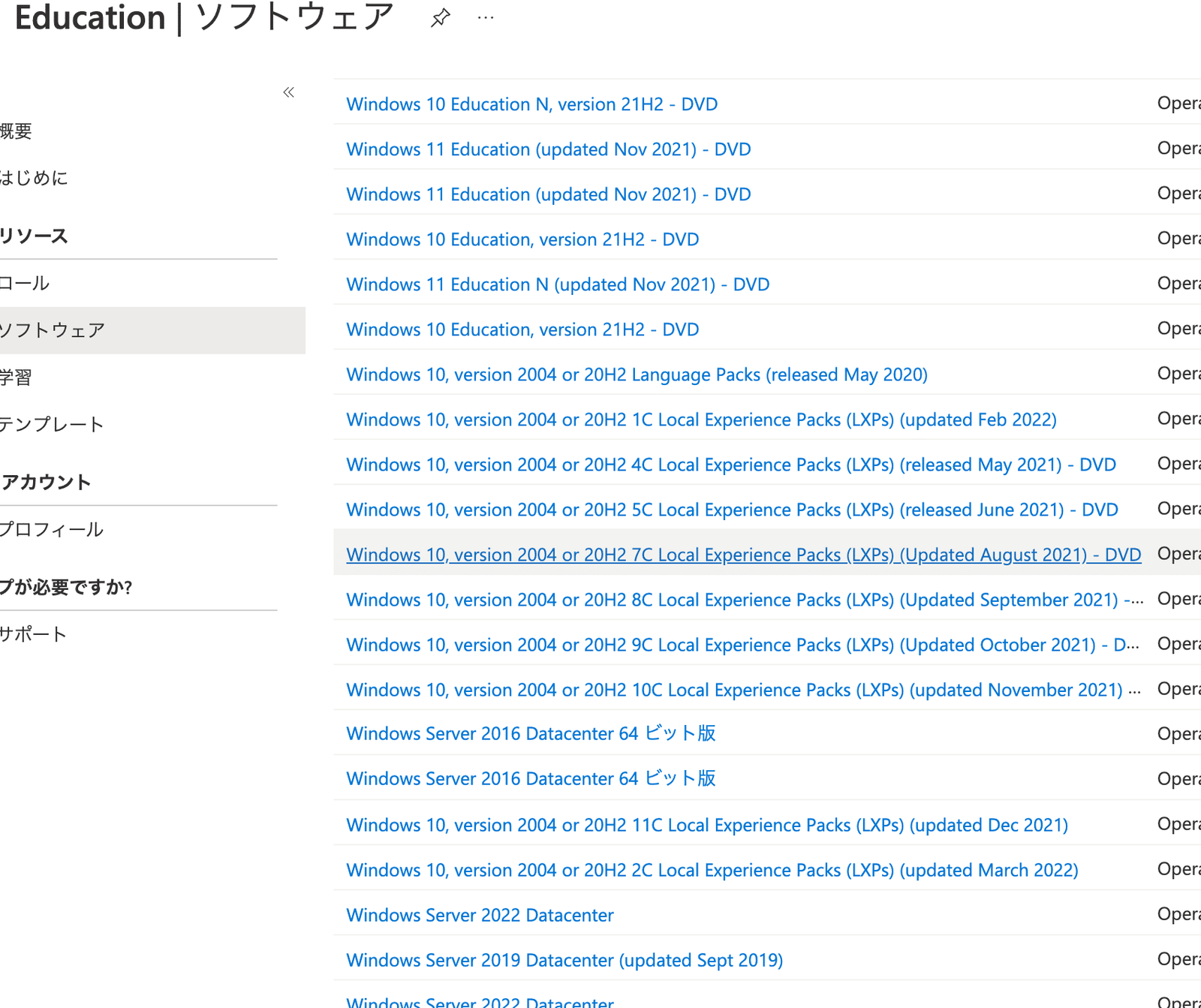Pin the Education software page
This screenshot has height=1008, width=1201.
click(x=441, y=17)
